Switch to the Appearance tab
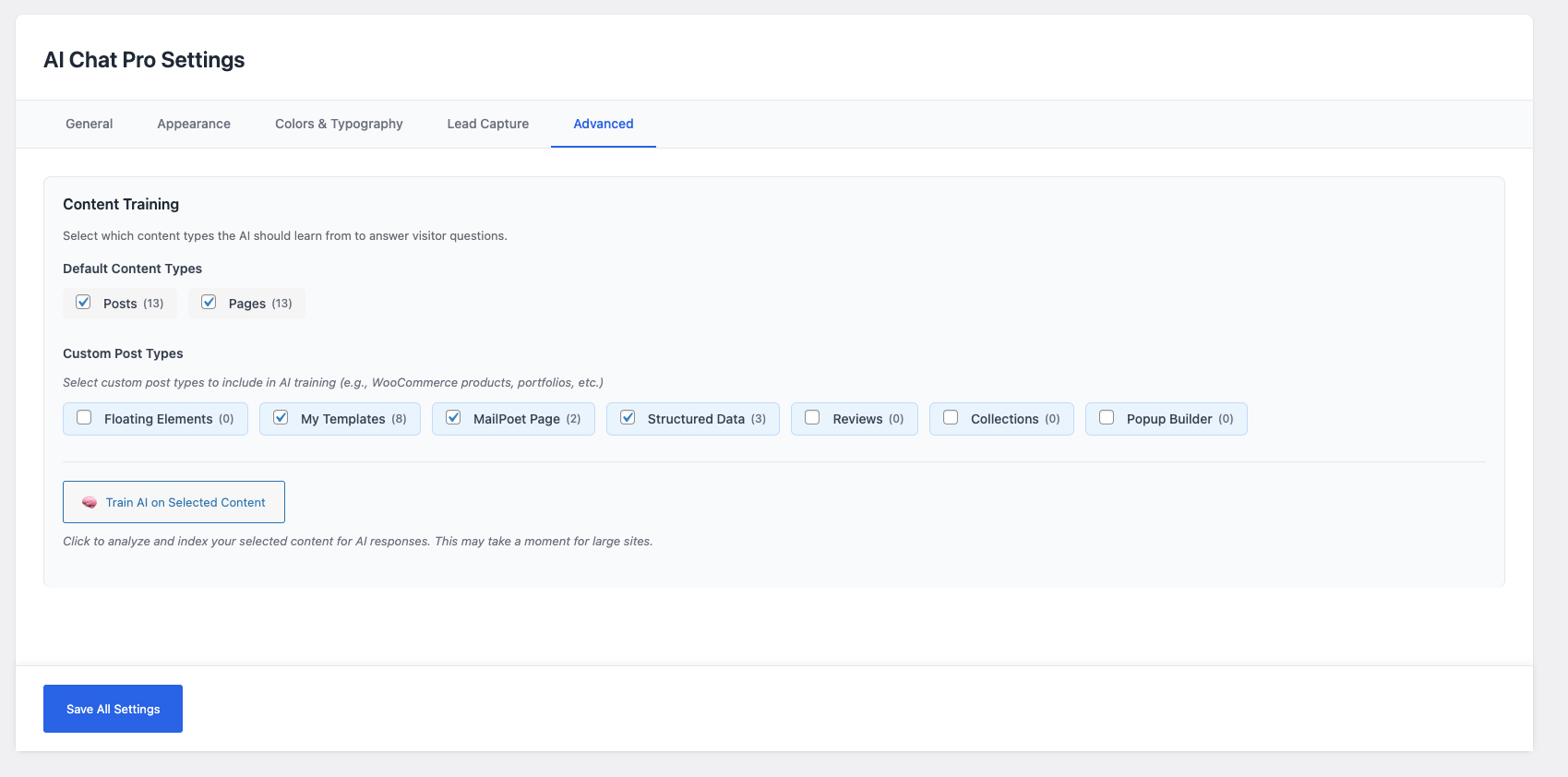Image resolution: width=1568 pixels, height=777 pixels. pos(194,124)
